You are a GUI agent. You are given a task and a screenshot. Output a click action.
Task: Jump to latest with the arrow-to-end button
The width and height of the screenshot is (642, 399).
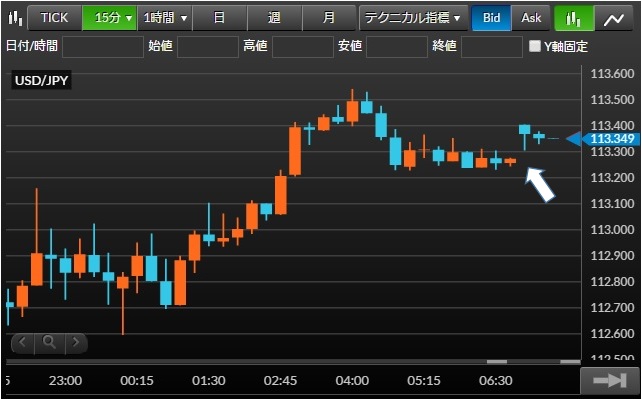(x=610, y=381)
